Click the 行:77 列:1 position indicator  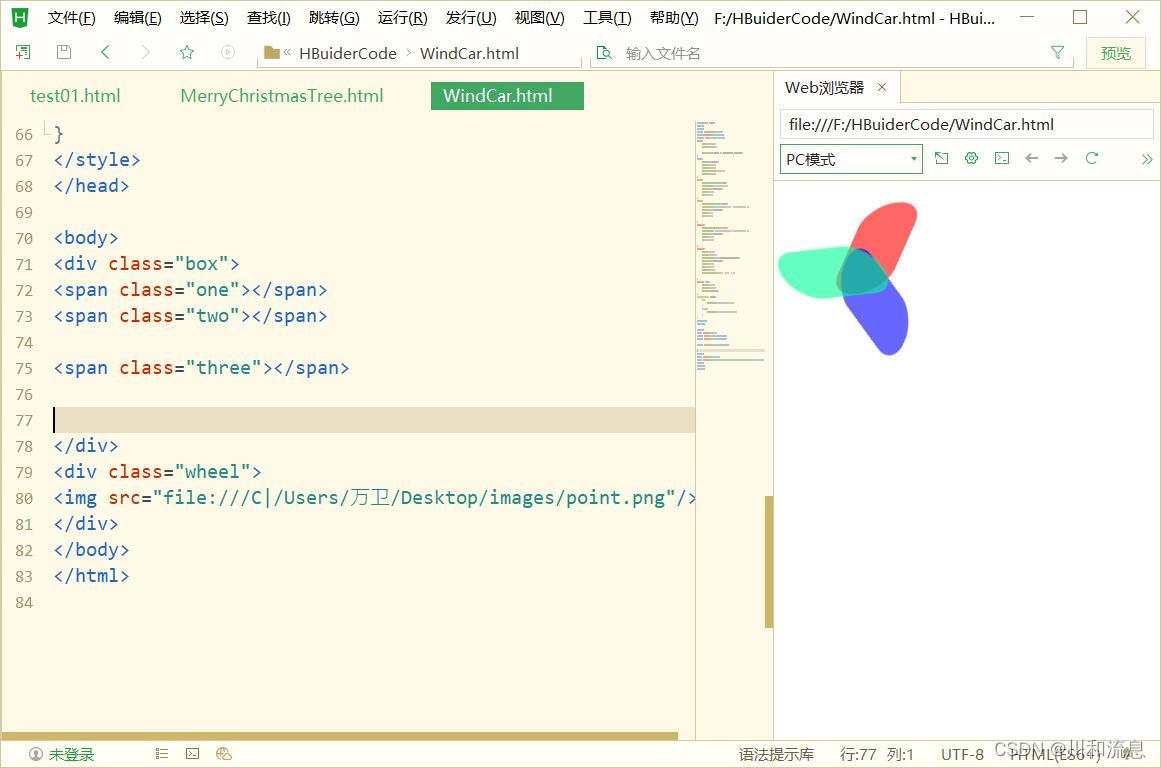click(x=877, y=754)
